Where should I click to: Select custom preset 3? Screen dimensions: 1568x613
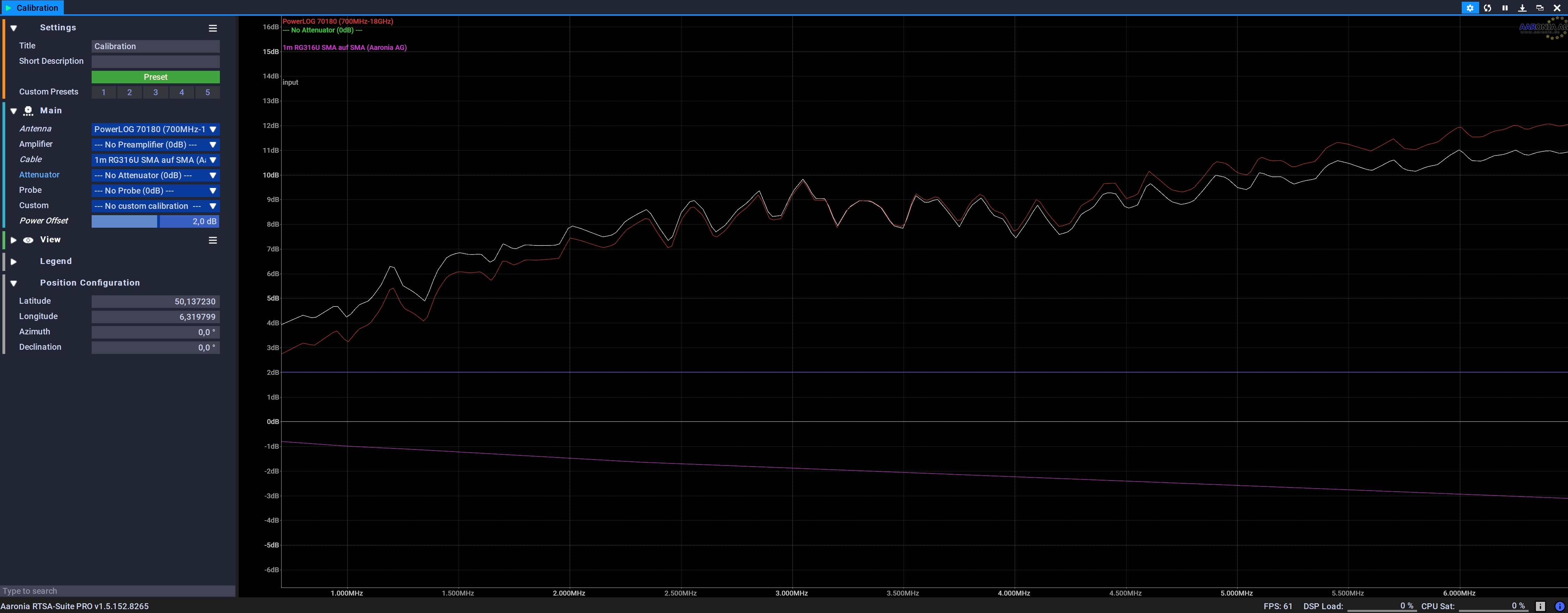(155, 93)
